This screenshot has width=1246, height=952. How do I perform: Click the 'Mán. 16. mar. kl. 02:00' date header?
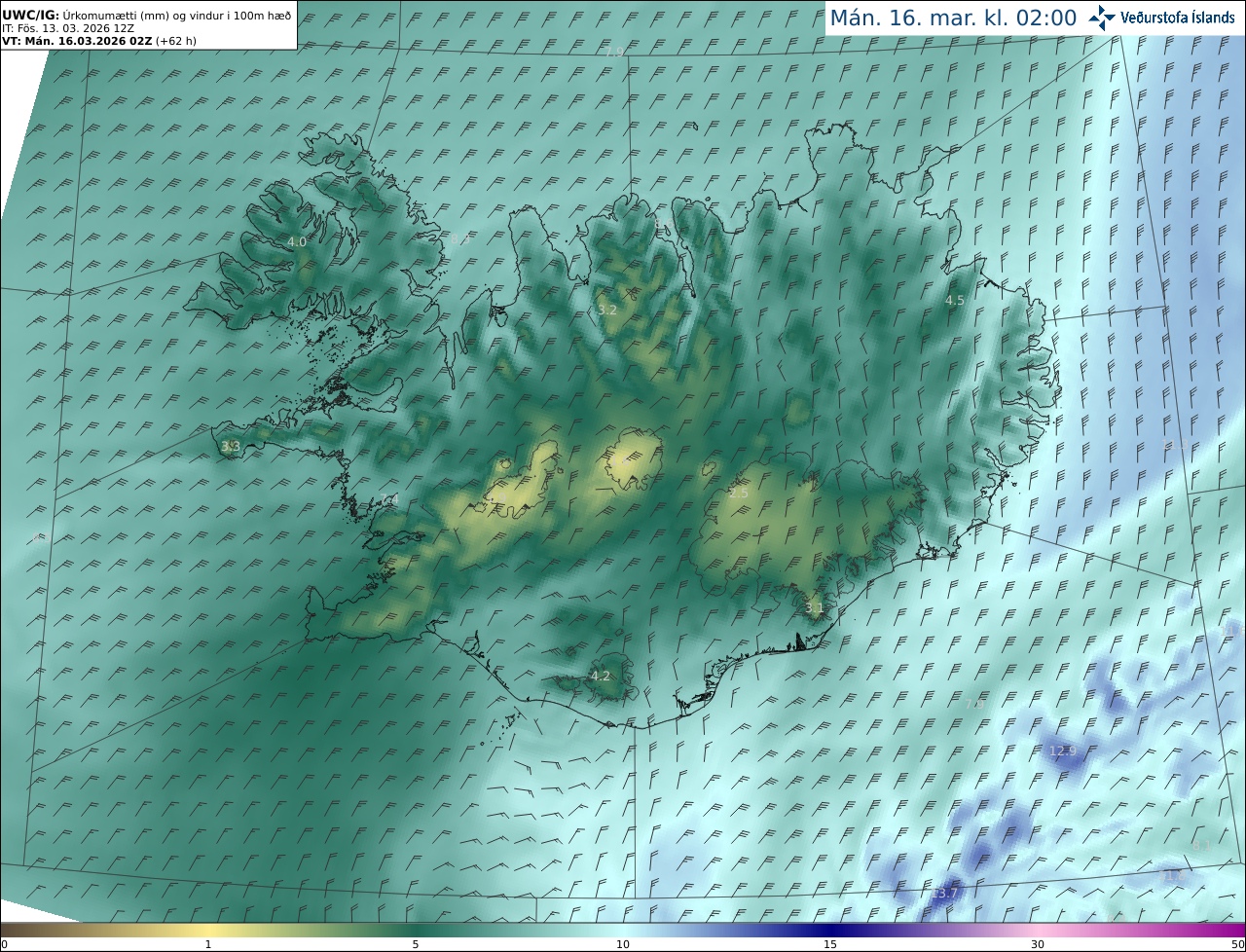pos(952,18)
